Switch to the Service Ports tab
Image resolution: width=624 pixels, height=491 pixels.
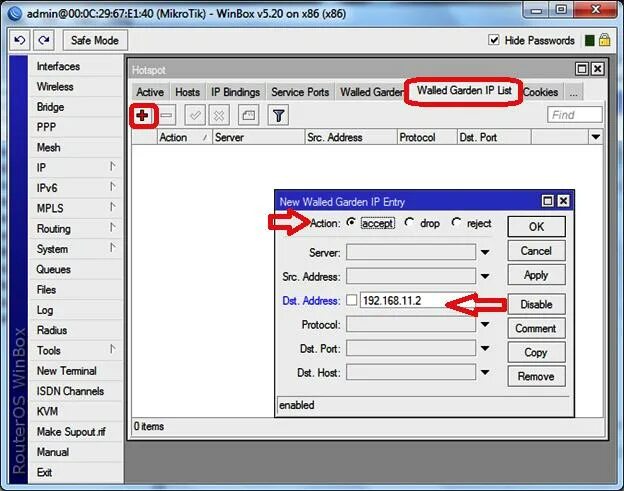tap(300, 92)
